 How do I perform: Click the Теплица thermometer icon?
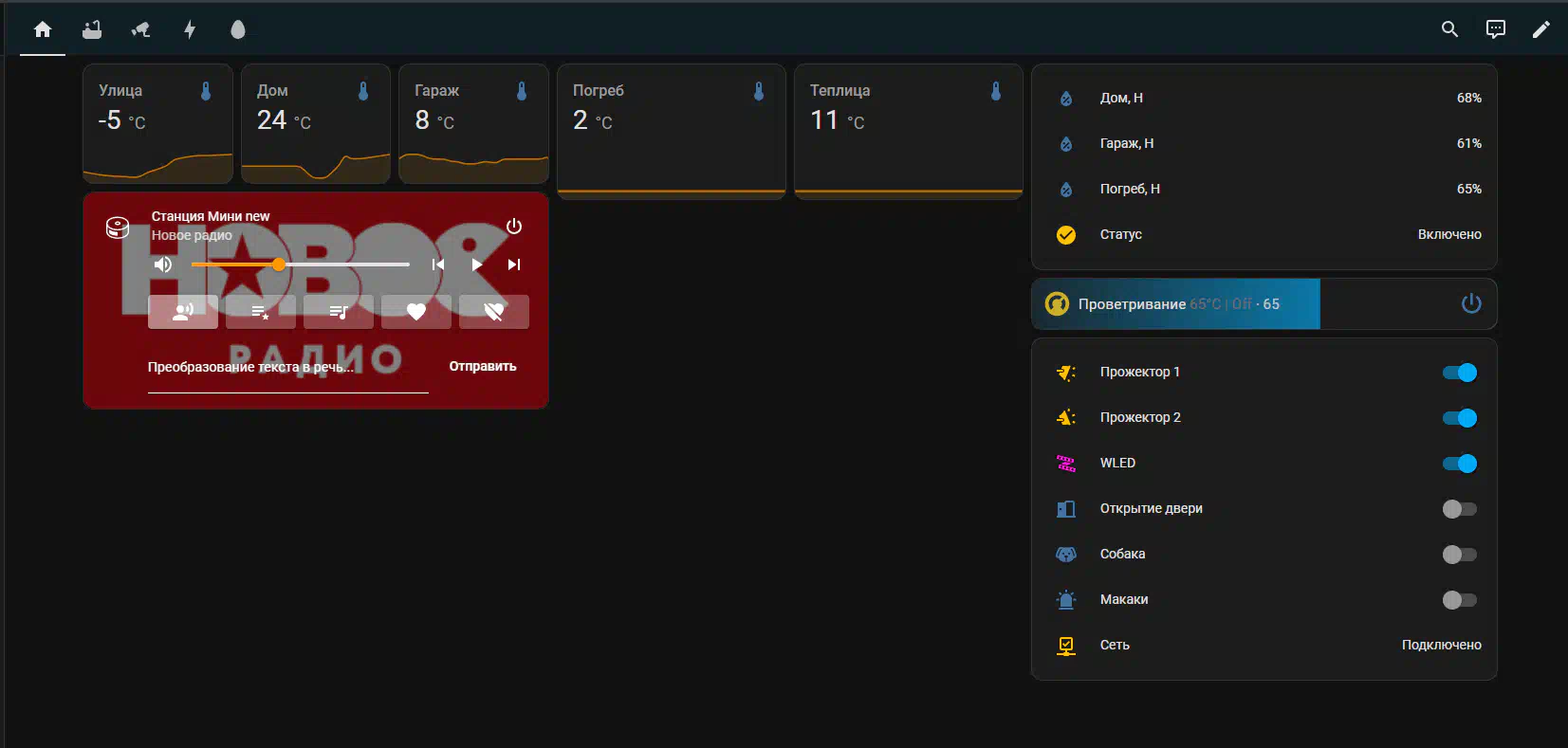click(x=996, y=91)
